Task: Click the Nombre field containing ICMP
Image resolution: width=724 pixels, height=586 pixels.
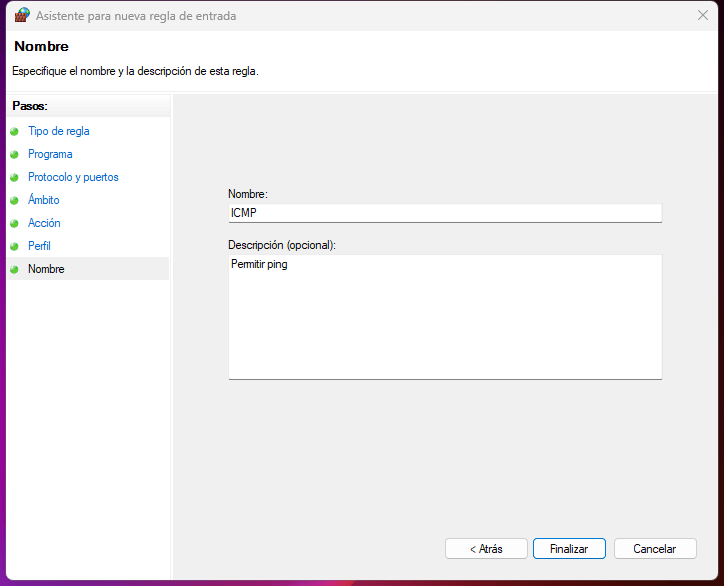Action: 444,212
